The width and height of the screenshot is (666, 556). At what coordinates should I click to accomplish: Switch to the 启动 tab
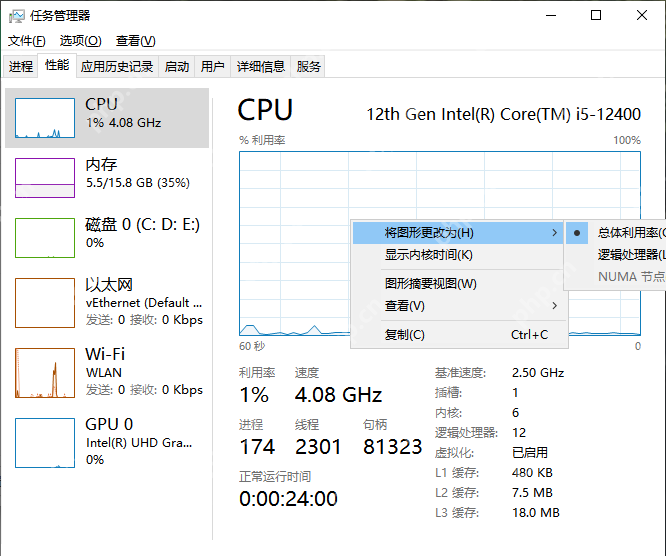click(x=177, y=67)
